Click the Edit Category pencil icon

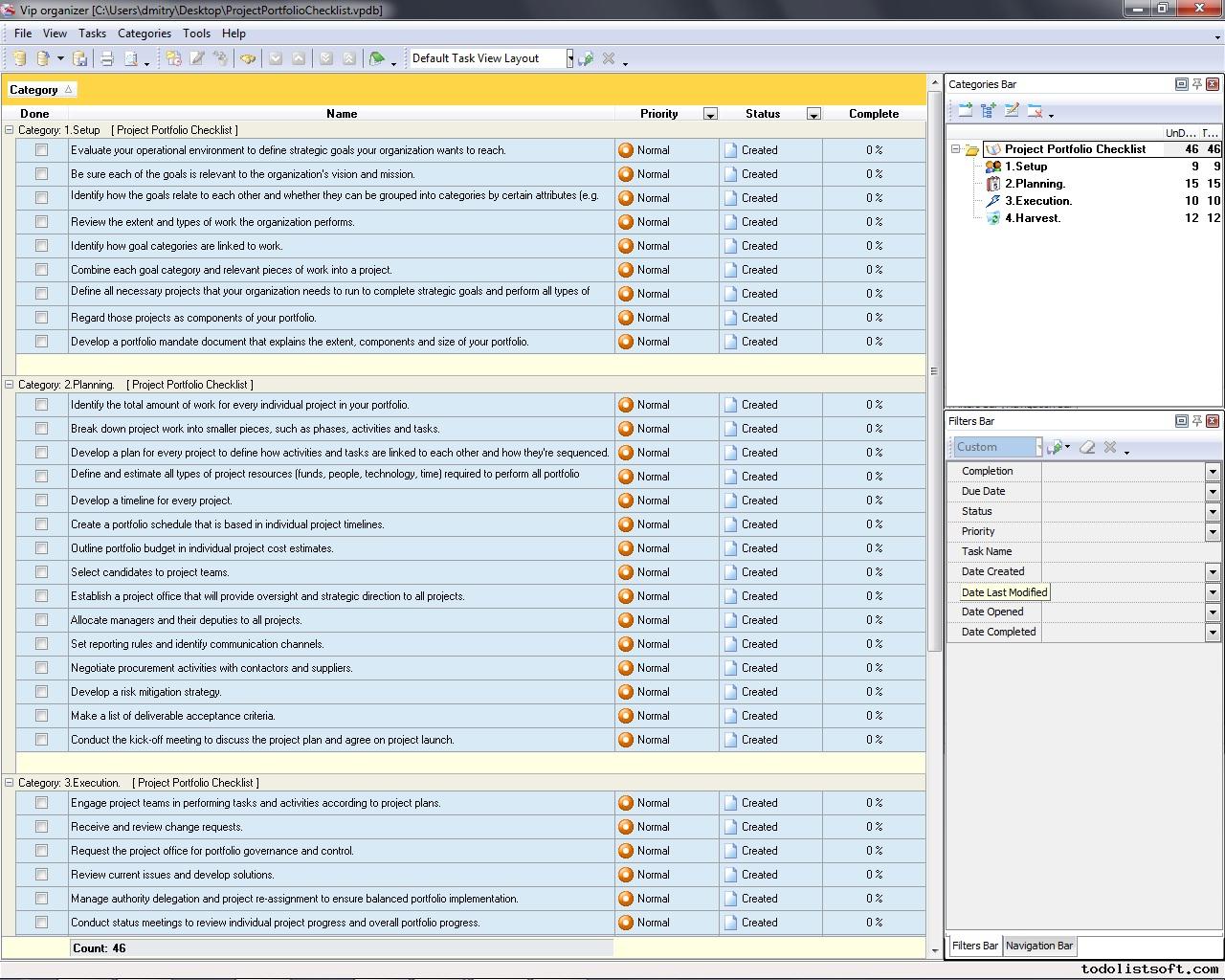1012,111
